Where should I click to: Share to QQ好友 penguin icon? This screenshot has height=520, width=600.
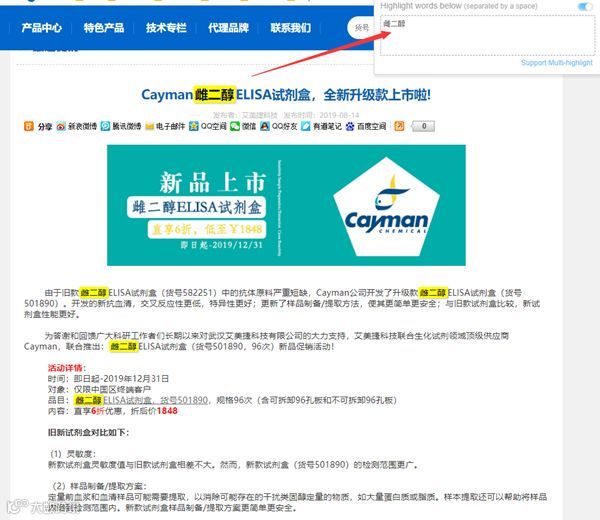pyautogui.click(x=264, y=126)
